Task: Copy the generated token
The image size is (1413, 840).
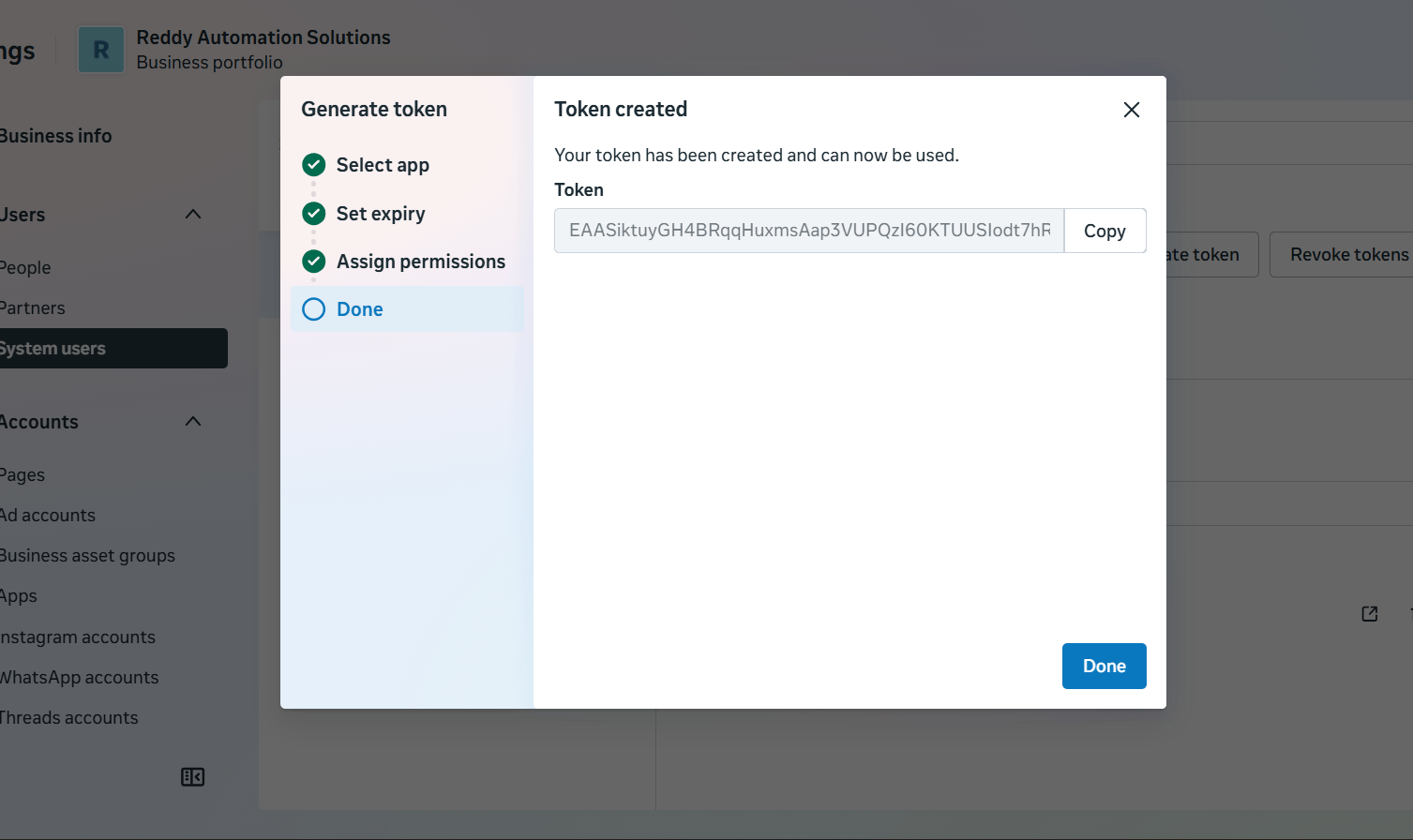Action: (1105, 231)
